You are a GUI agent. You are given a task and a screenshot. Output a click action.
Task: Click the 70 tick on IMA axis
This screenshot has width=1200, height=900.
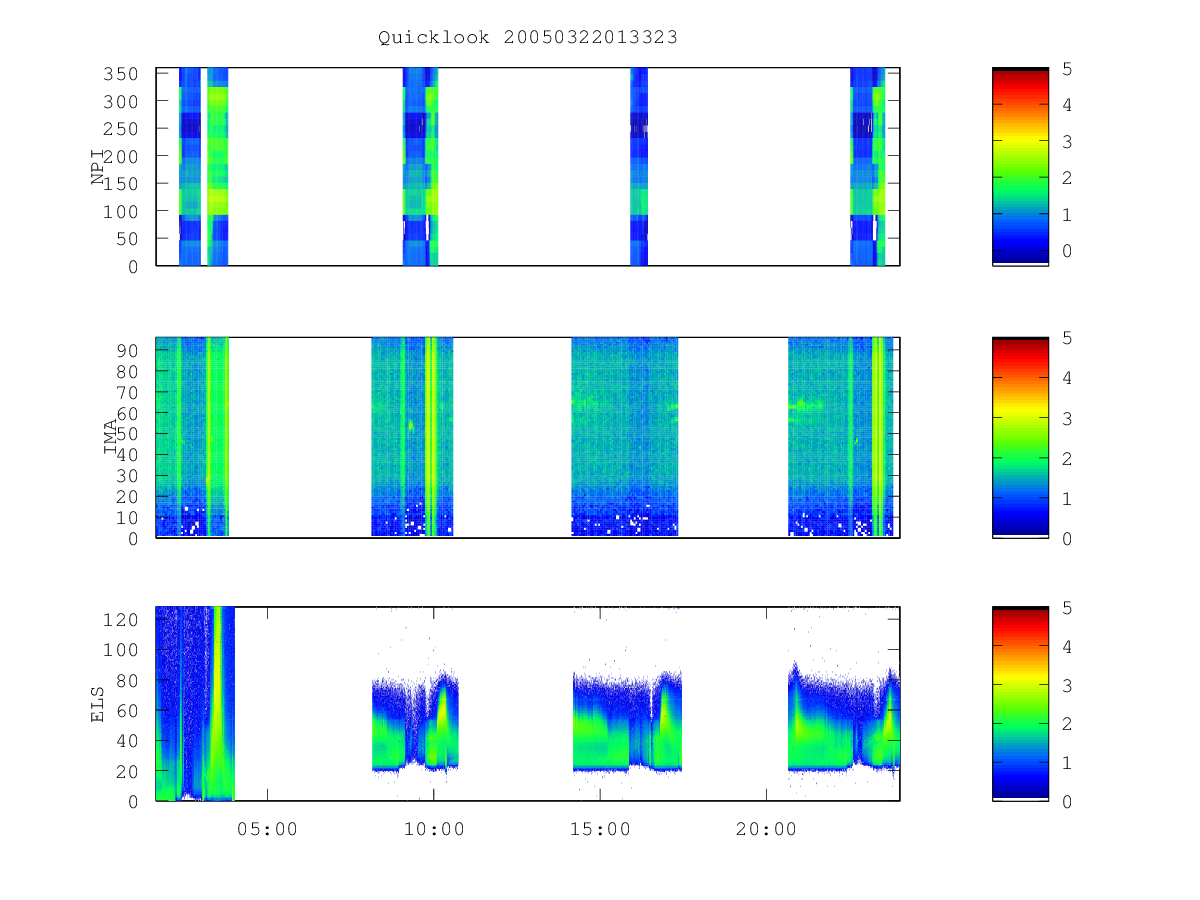pos(129,392)
